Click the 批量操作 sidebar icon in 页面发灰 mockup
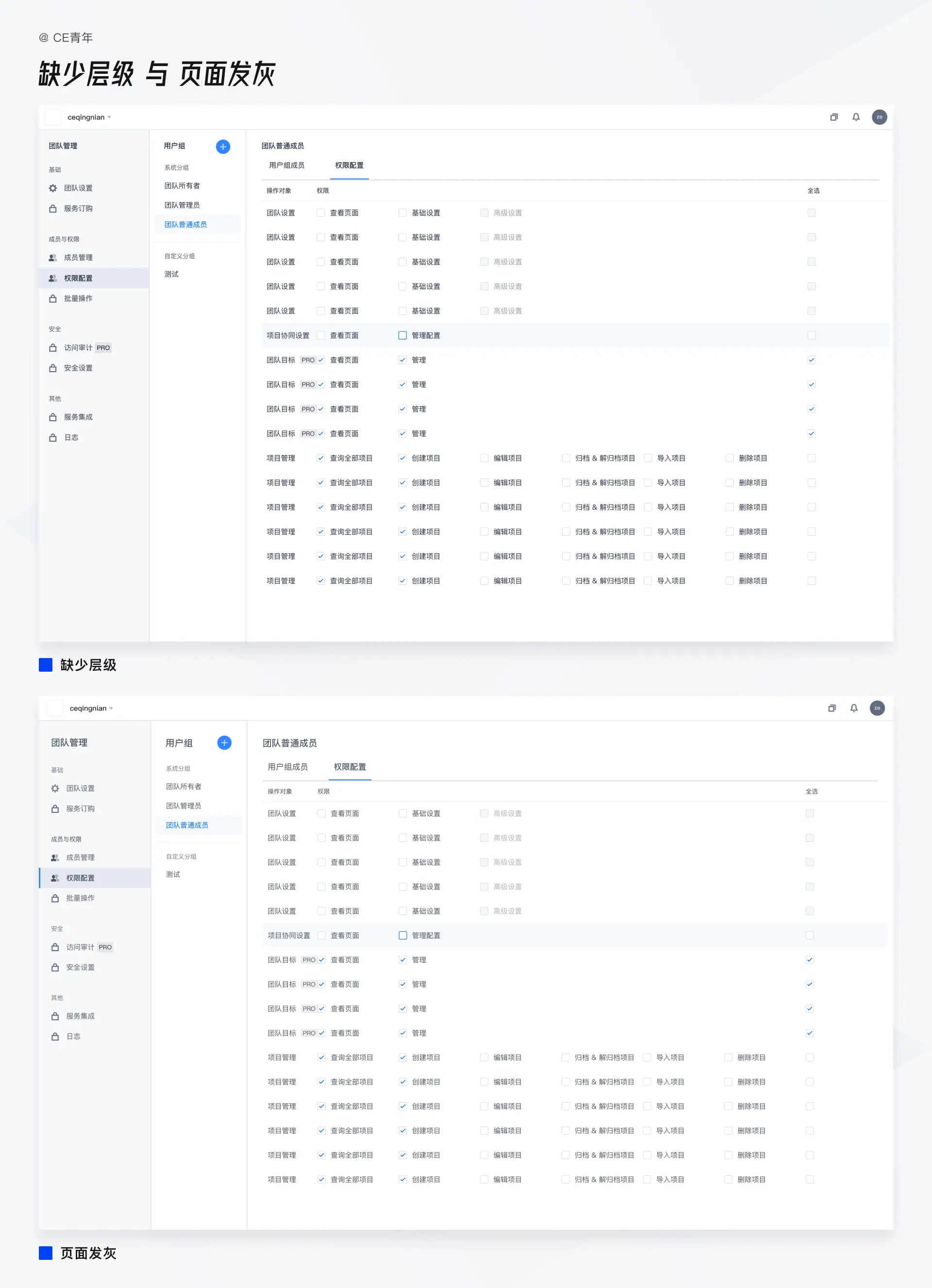 coord(55,898)
